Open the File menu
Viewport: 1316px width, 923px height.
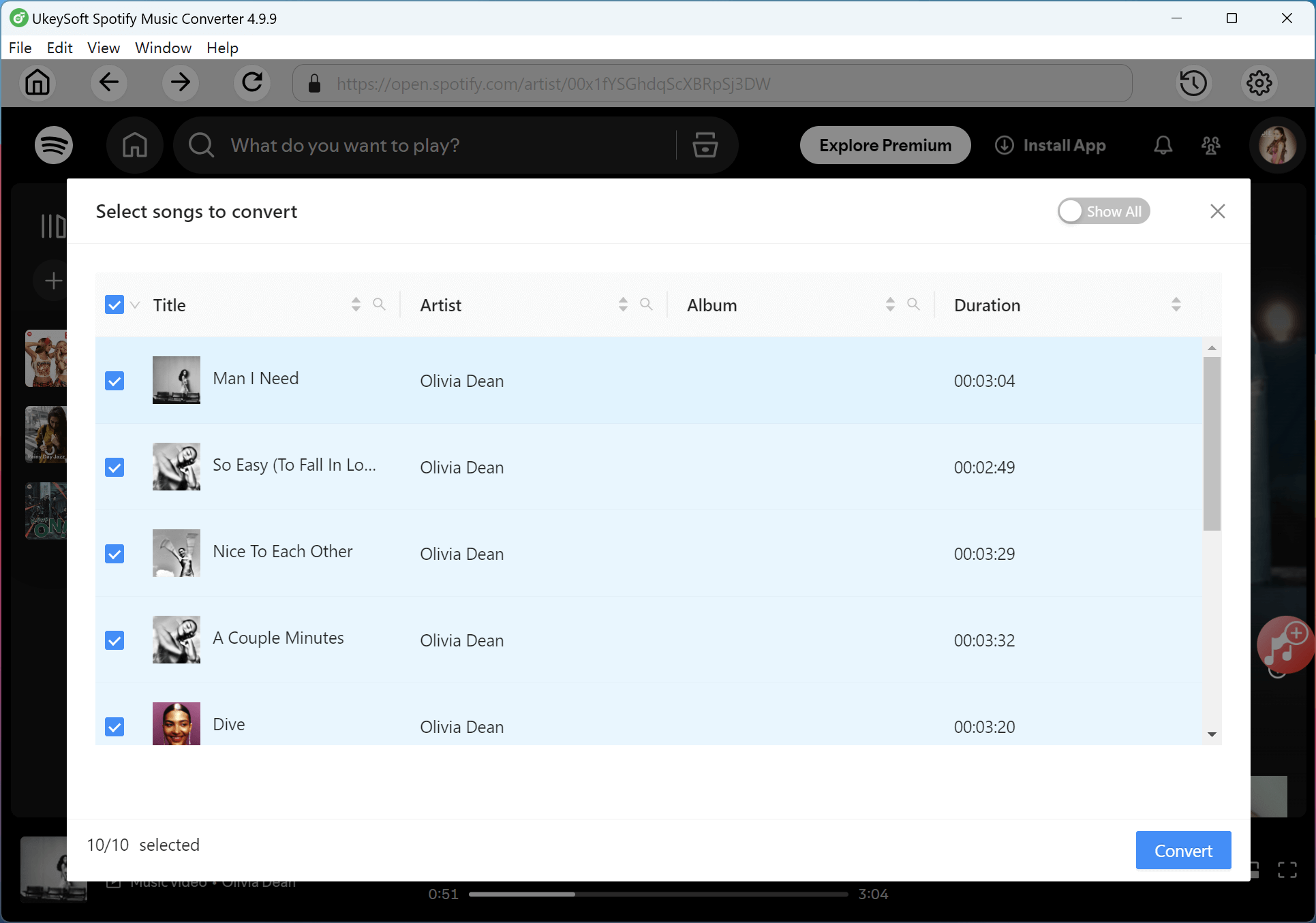20,48
